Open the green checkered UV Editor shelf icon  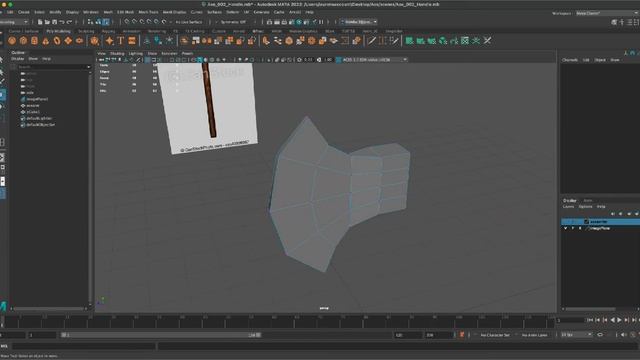(x=465, y=40)
